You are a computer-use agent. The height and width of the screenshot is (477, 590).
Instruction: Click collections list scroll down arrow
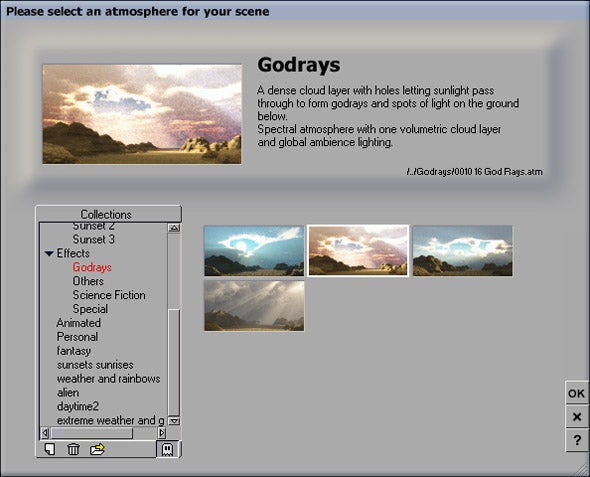[x=174, y=421]
